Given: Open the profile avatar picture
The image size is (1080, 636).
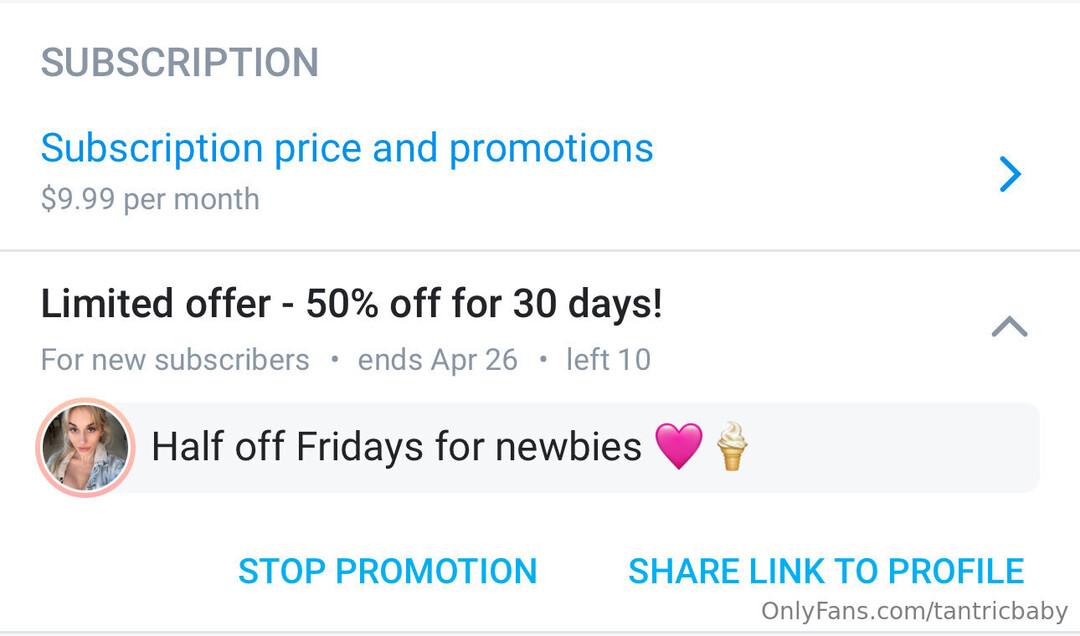Looking at the screenshot, I should 85,447.
